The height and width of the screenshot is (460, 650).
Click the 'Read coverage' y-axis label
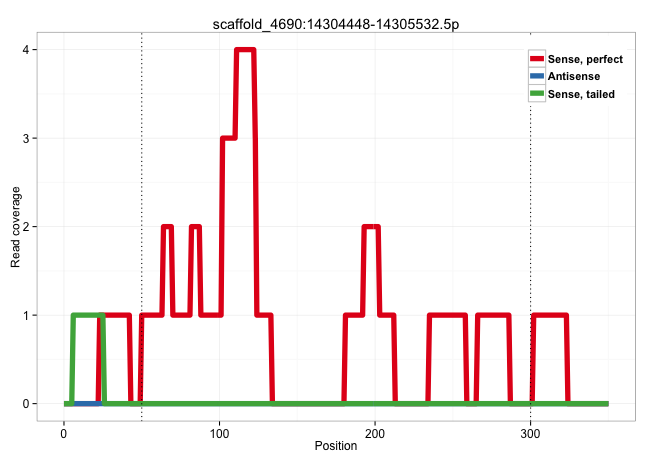(x=16, y=227)
